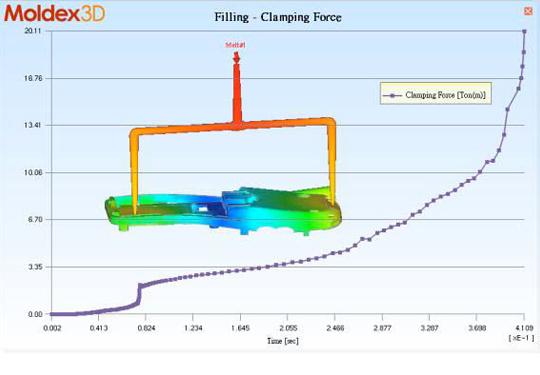Click the y-axis value 6.70
540x375 pixels.
pyautogui.click(x=35, y=219)
